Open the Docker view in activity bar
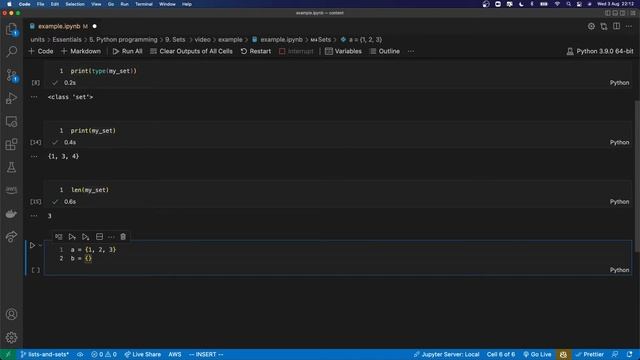 (11, 213)
